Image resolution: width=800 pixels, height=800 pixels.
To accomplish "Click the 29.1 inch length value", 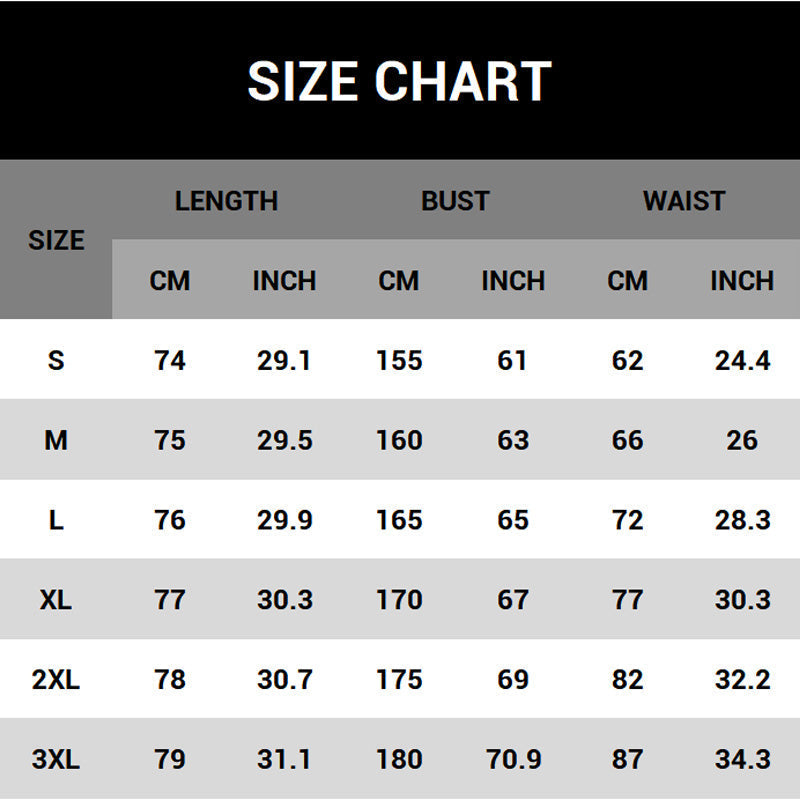I will [284, 360].
